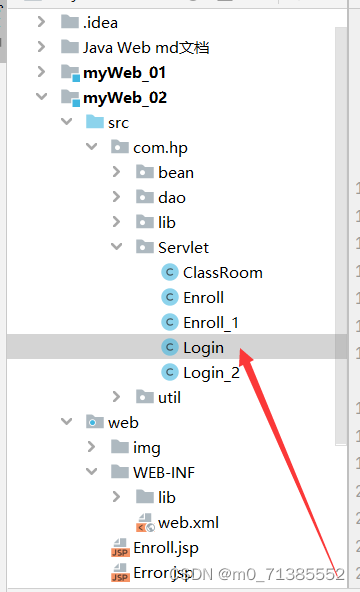Viewport: 360px width, 592px height.
Task: Click the Login class icon
Action: (170, 347)
